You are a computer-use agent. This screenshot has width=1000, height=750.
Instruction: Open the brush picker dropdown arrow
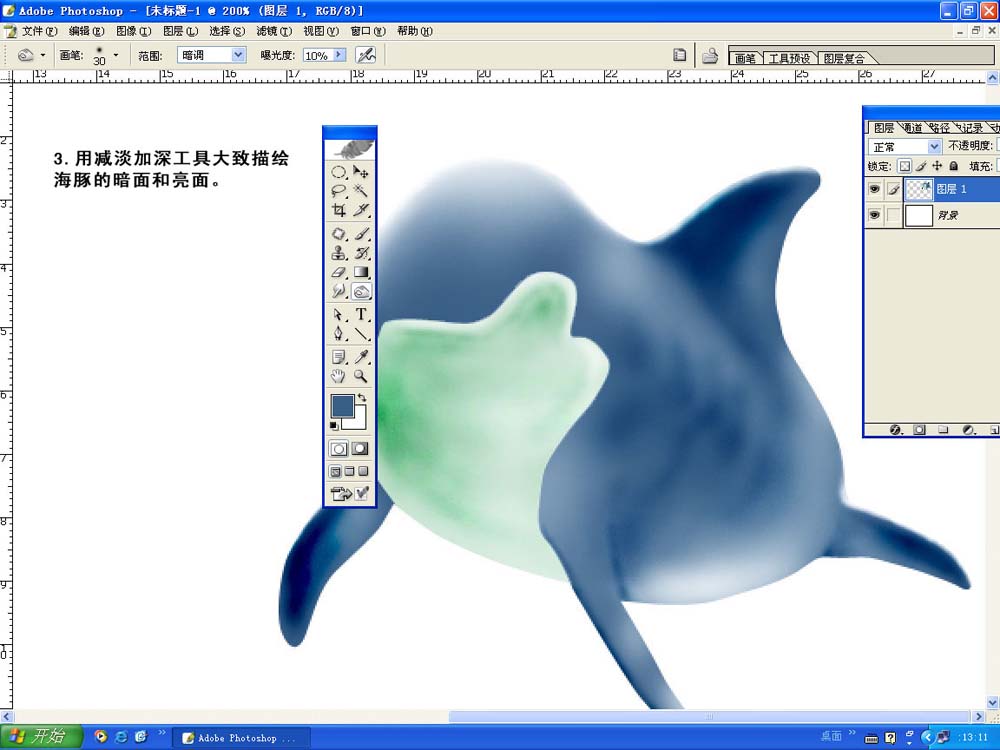[115, 55]
